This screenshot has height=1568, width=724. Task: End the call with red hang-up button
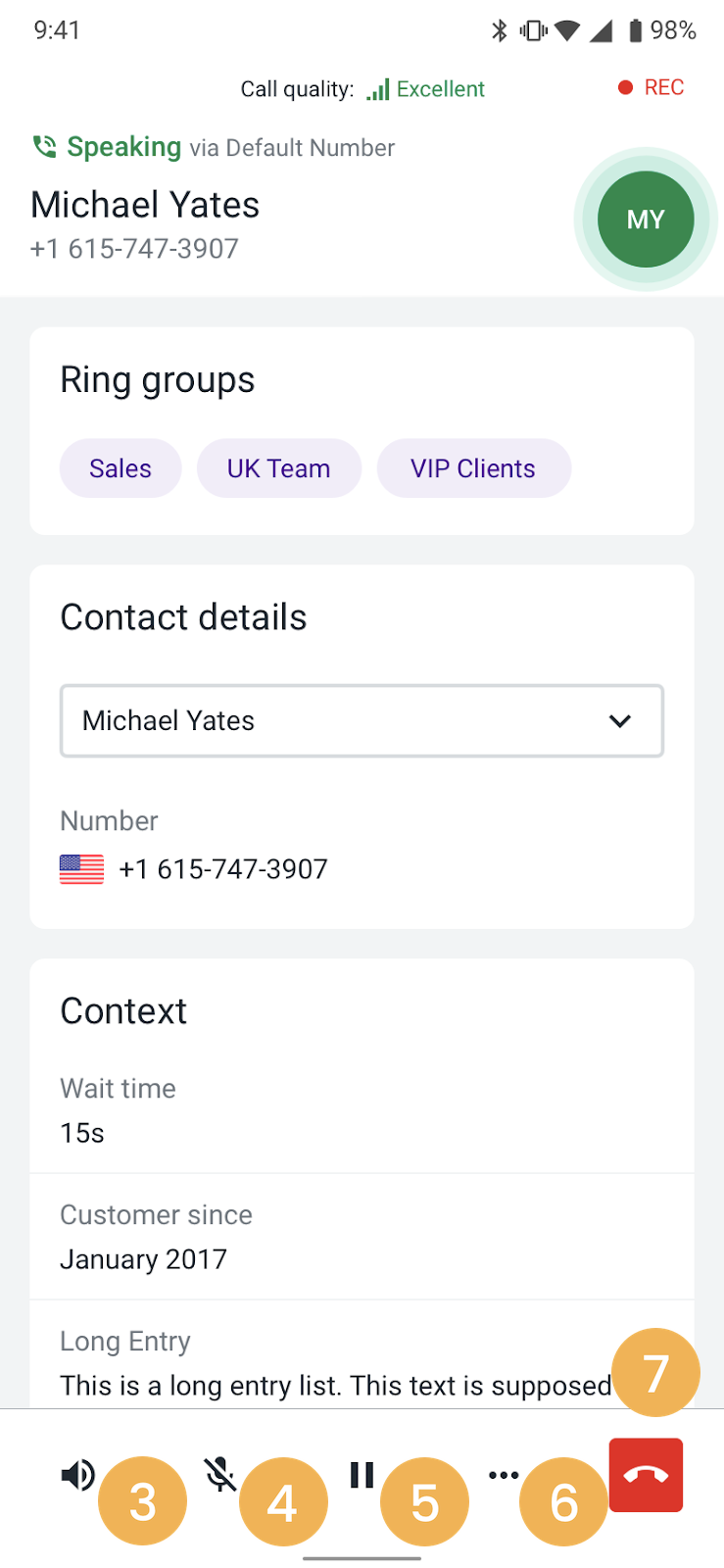click(x=646, y=1475)
